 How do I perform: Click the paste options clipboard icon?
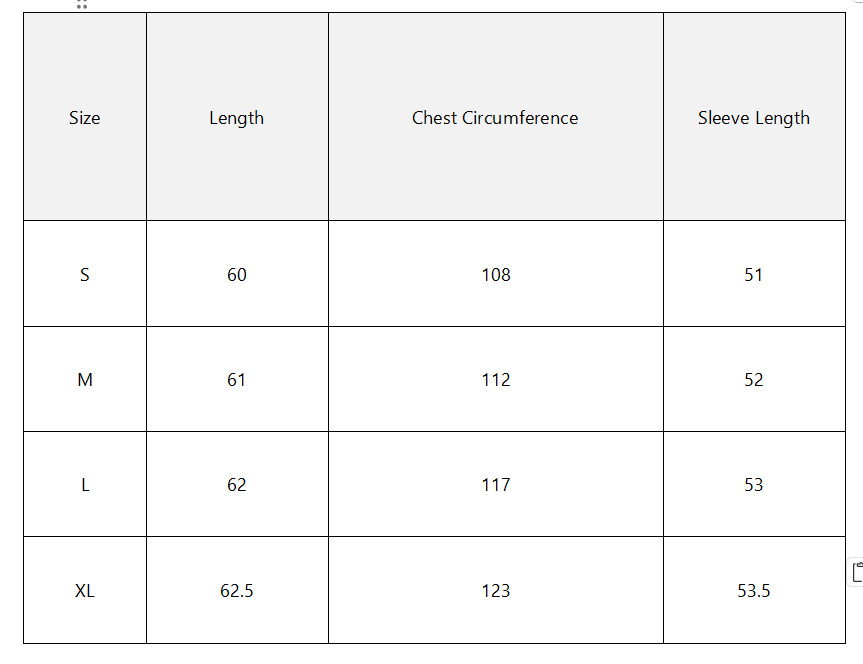[857, 572]
